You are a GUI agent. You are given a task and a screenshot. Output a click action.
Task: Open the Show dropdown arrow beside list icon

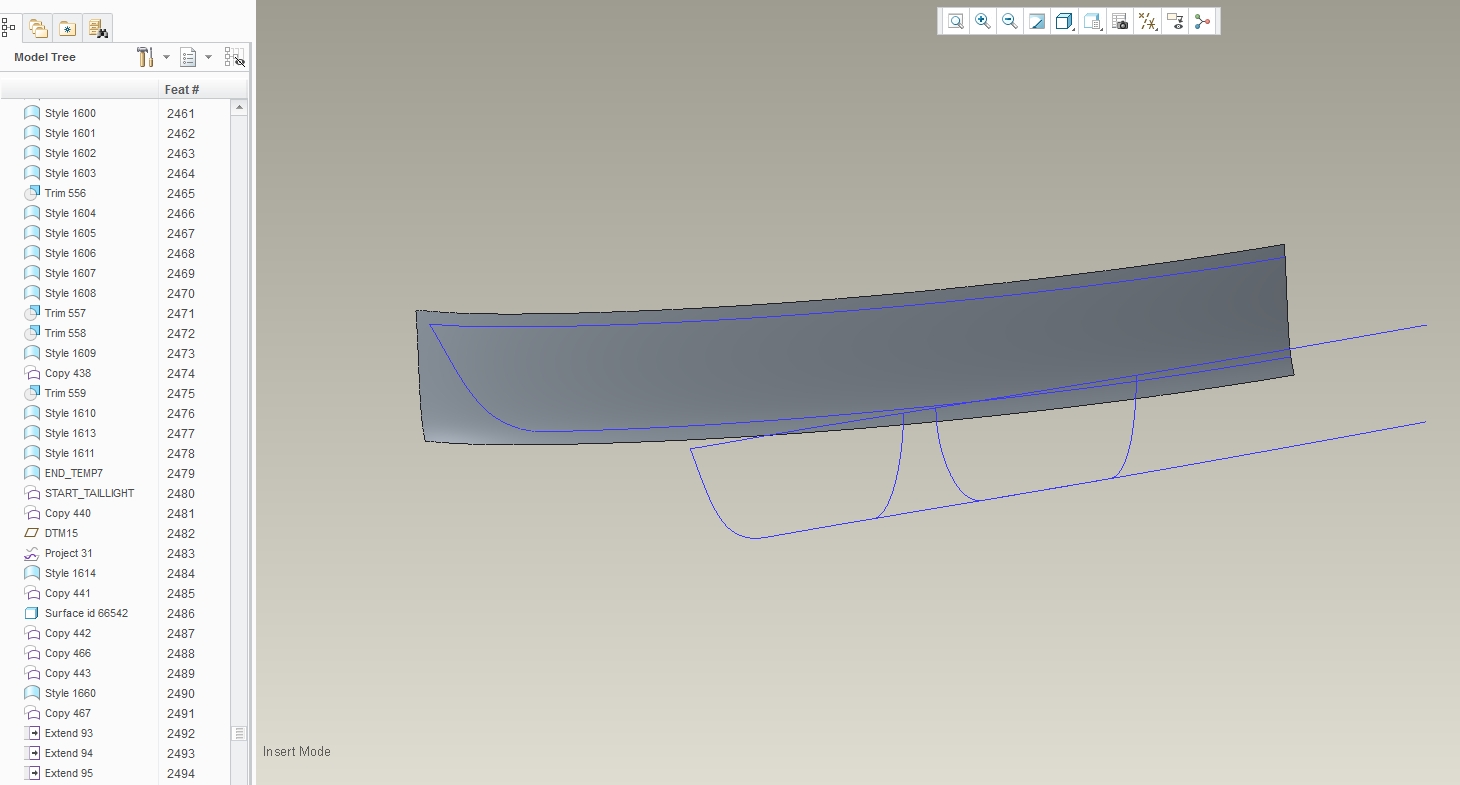[208, 57]
